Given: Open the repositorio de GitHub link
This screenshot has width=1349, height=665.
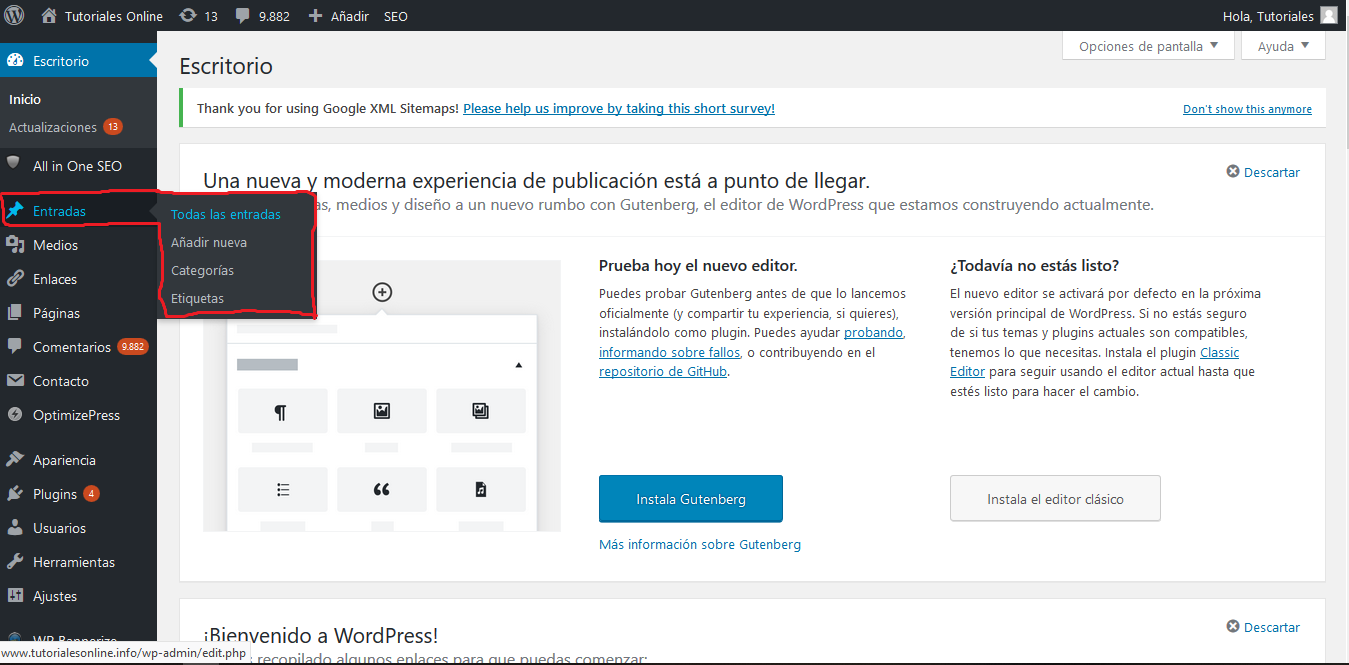Looking at the screenshot, I should (664, 371).
